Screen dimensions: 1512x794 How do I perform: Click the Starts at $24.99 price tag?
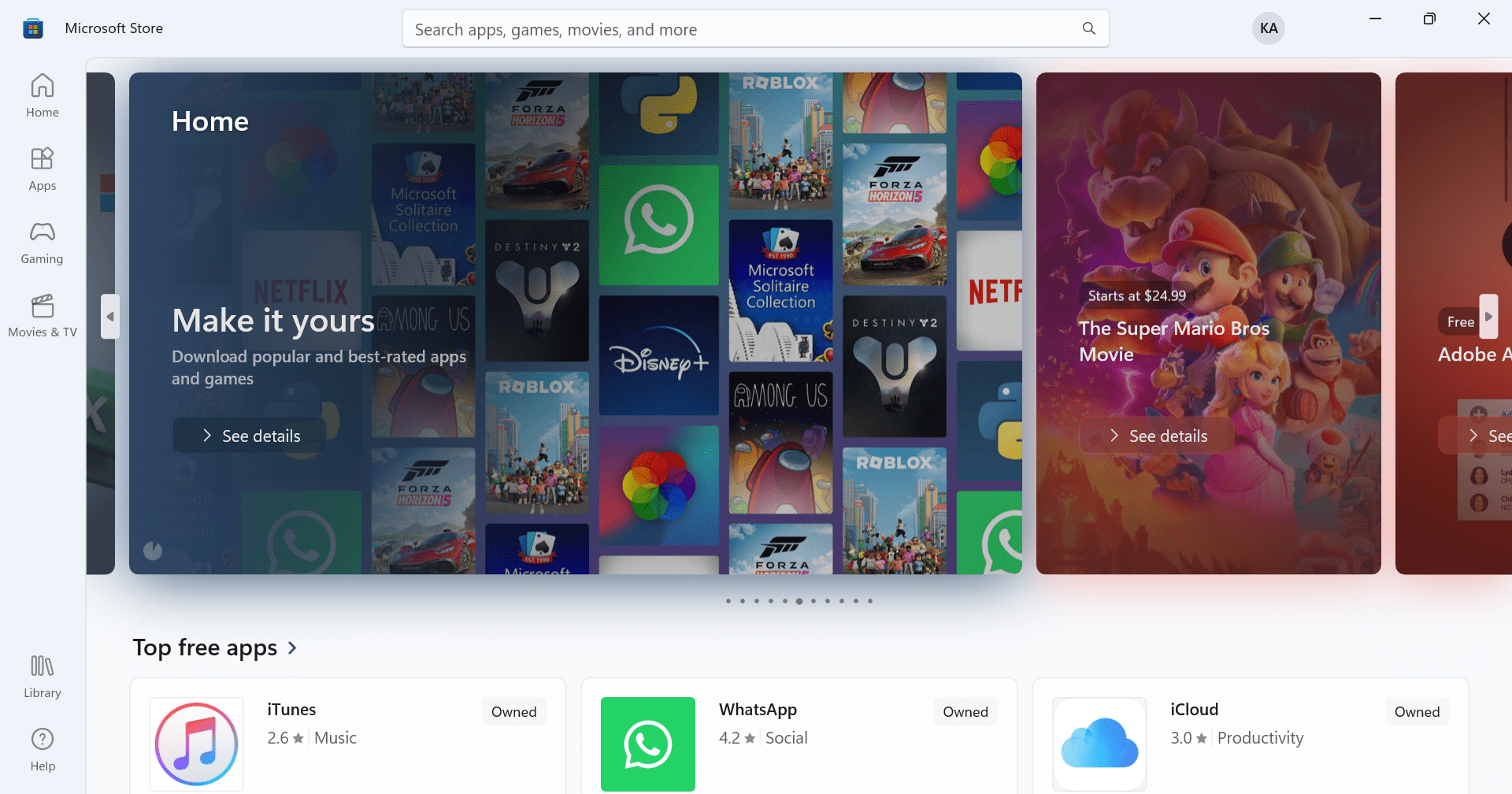coord(1136,296)
